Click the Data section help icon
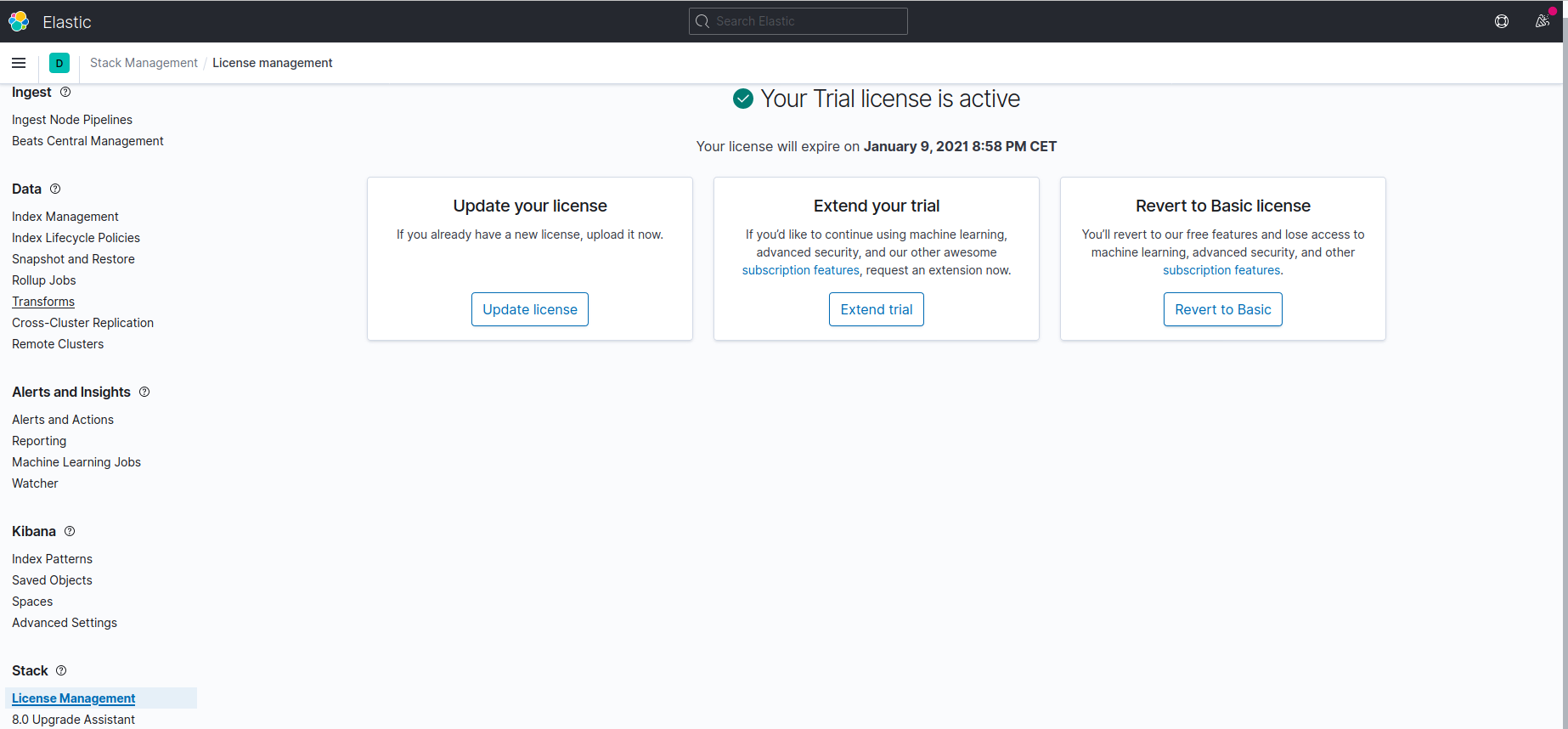1568x729 pixels. pos(55,189)
